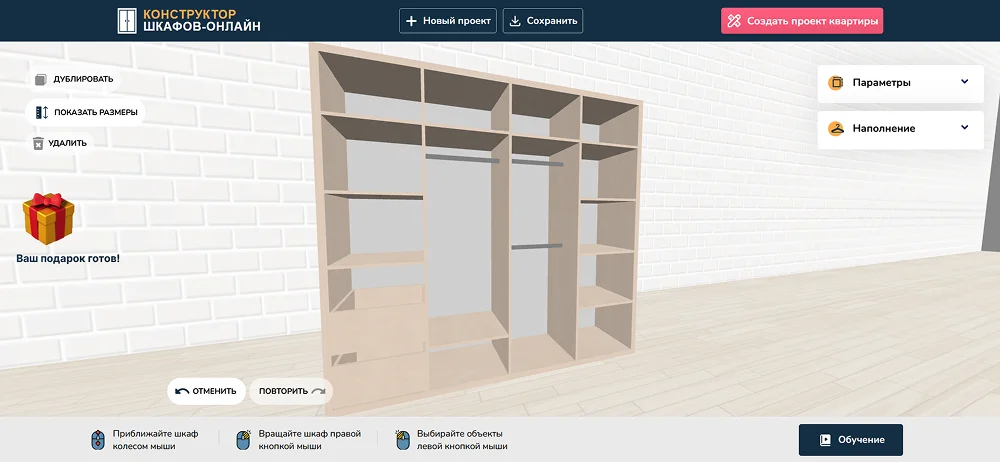Click the Наполнение hanger icon
This screenshot has width=1000, height=462.
tap(836, 128)
